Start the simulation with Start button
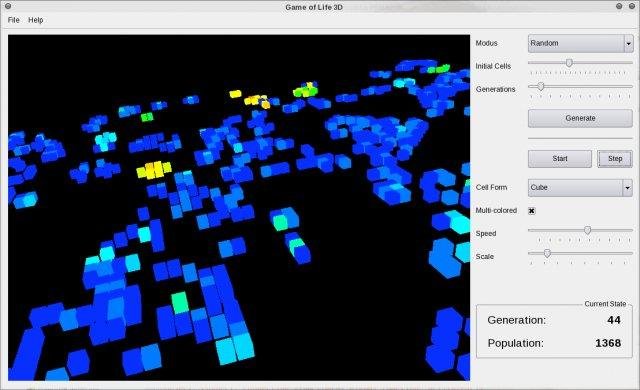The width and height of the screenshot is (640, 390). (x=560, y=159)
